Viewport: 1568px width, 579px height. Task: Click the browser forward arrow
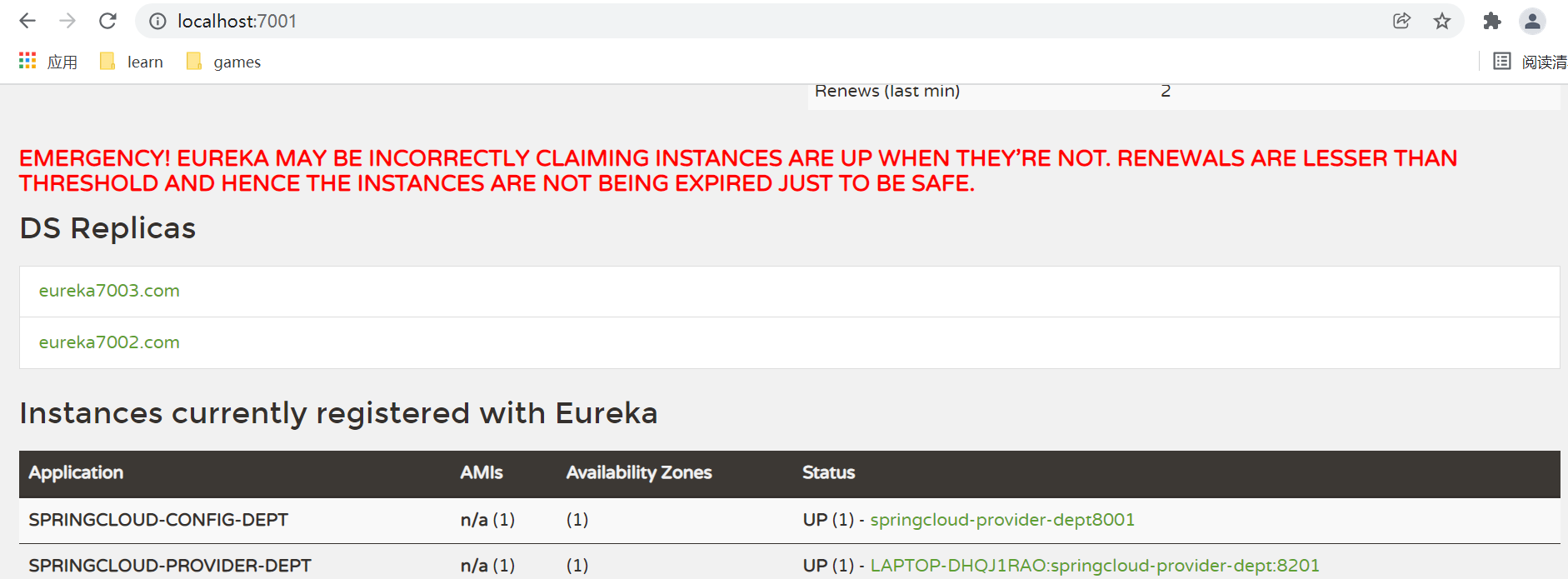(67, 21)
